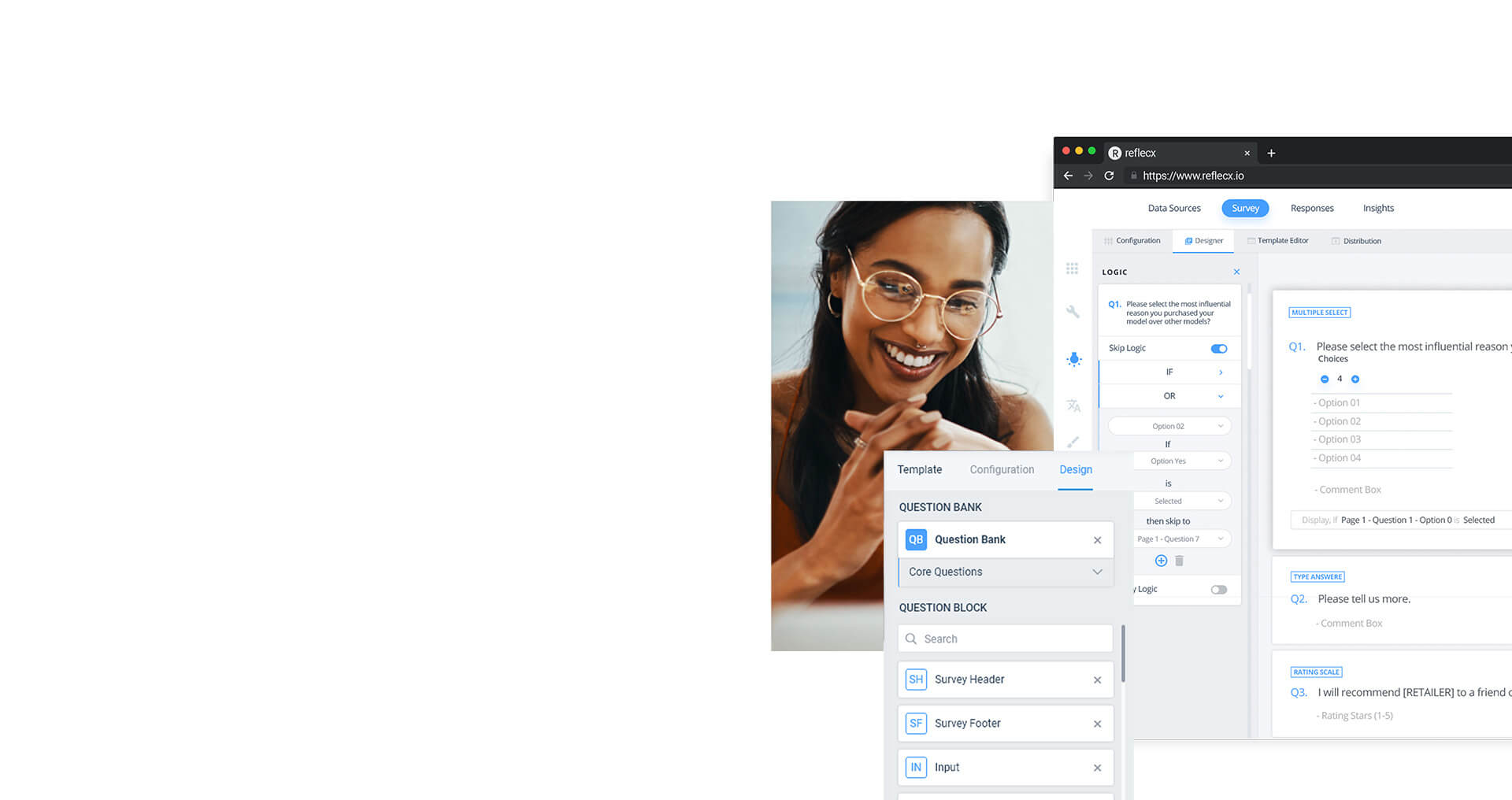Collapse the OR condition row
Viewport: 1512px width, 800px height.
[x=1170, y=396]
